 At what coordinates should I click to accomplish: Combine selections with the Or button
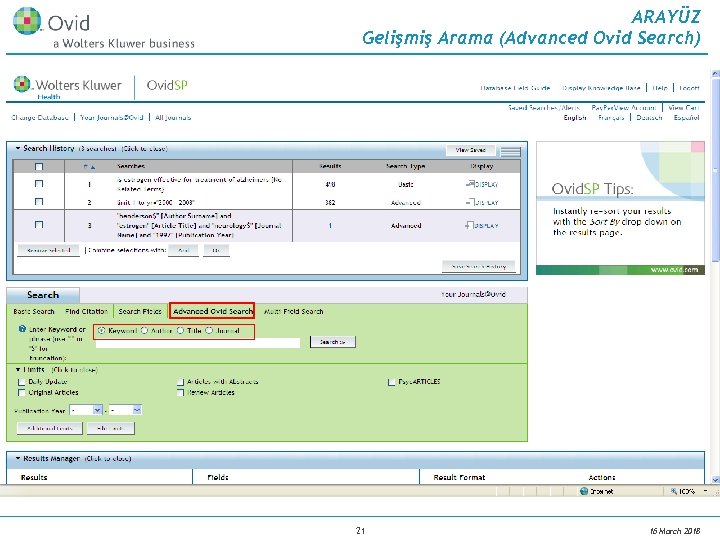pyautogui.click(x=216, y=251)
